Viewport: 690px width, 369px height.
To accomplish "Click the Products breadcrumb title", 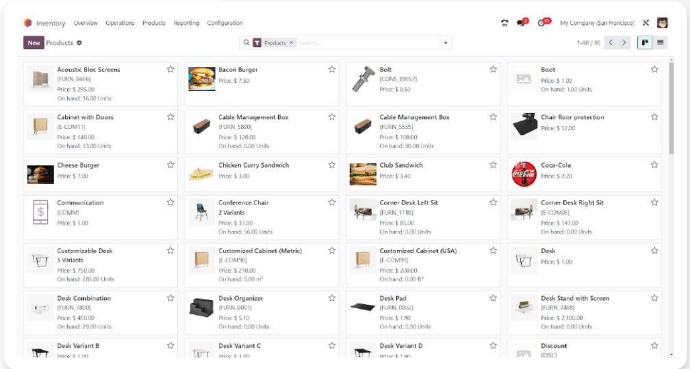I will (x=59, y=43).
